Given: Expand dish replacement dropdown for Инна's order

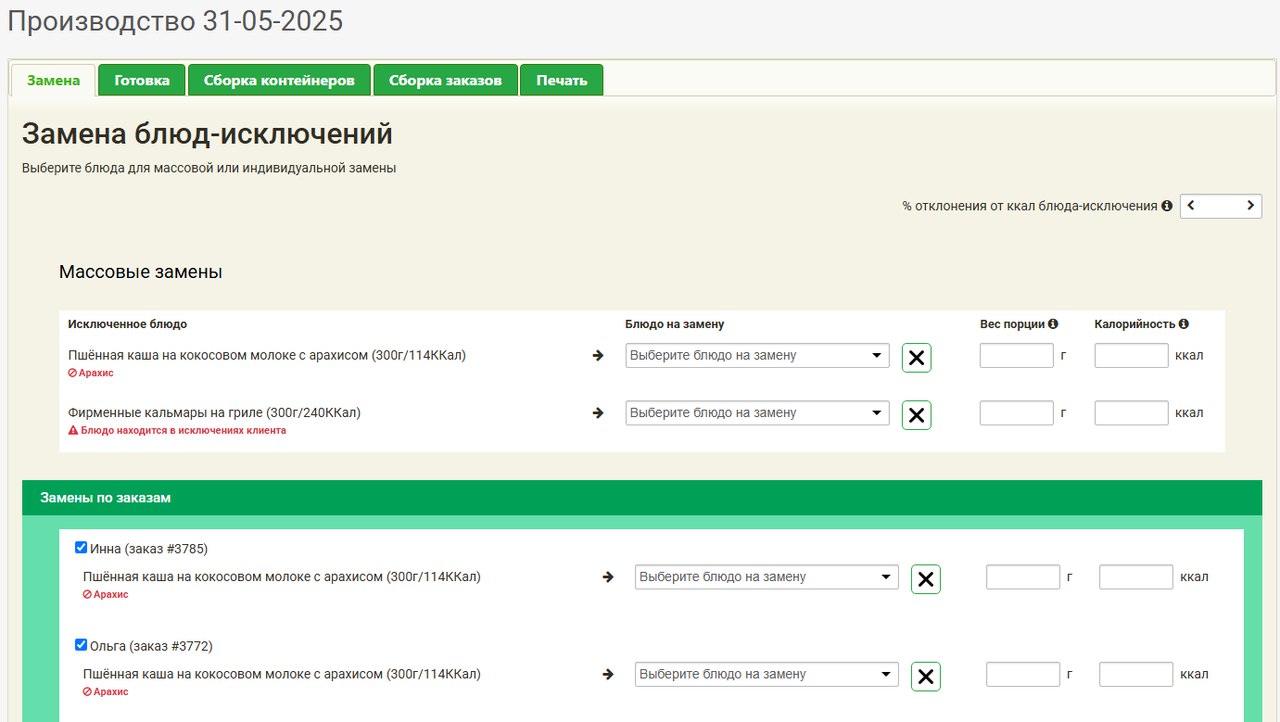Looking at the screenshot, I should click(x=766, y=577).
